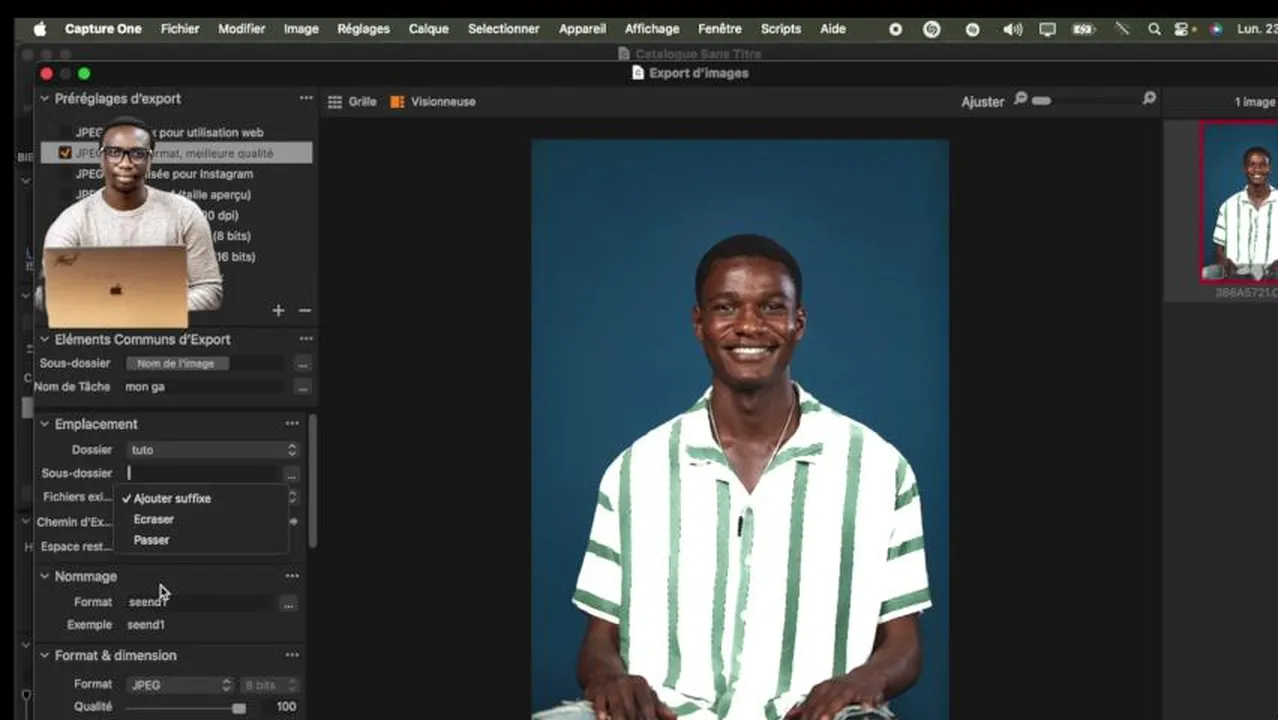Open the Dossier 'tuto' dropdown
The width and height of the screenshot is (1278, 720).
click(x=213, y=450)
